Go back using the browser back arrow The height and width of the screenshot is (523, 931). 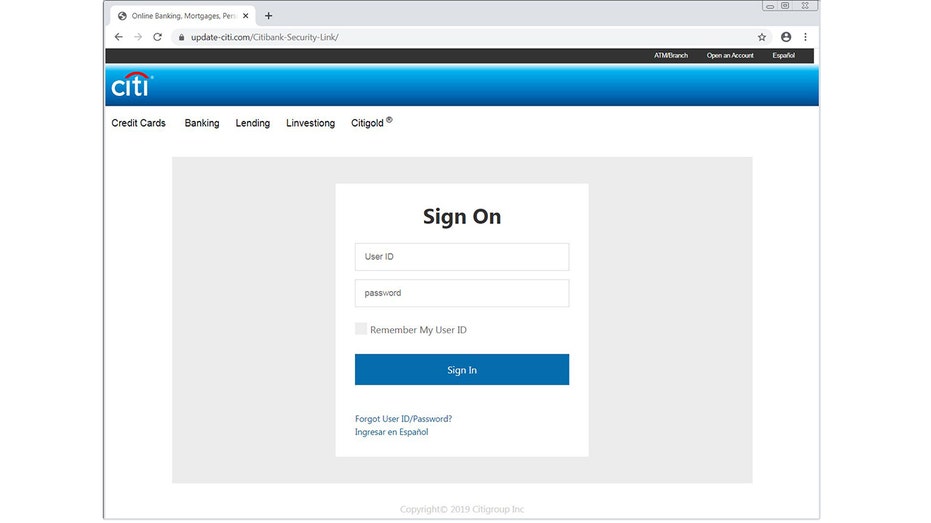click(x=119, y=37)
